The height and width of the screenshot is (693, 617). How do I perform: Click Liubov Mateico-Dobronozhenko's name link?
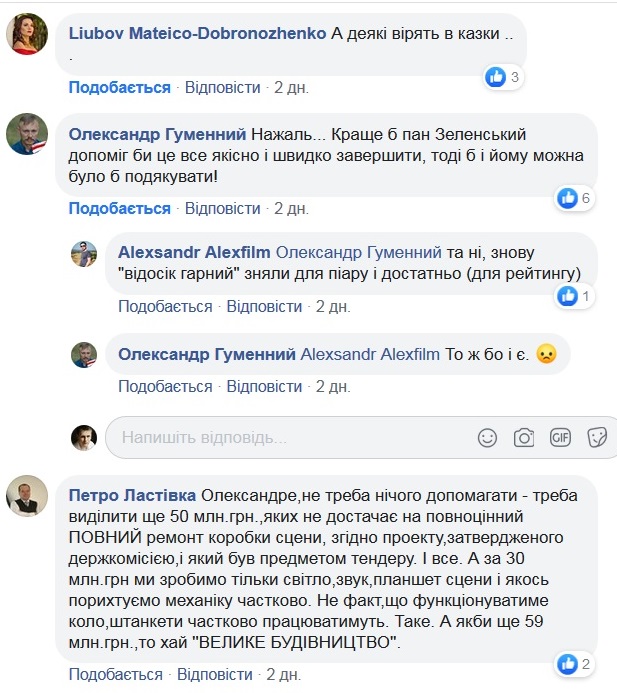[197, 32]
